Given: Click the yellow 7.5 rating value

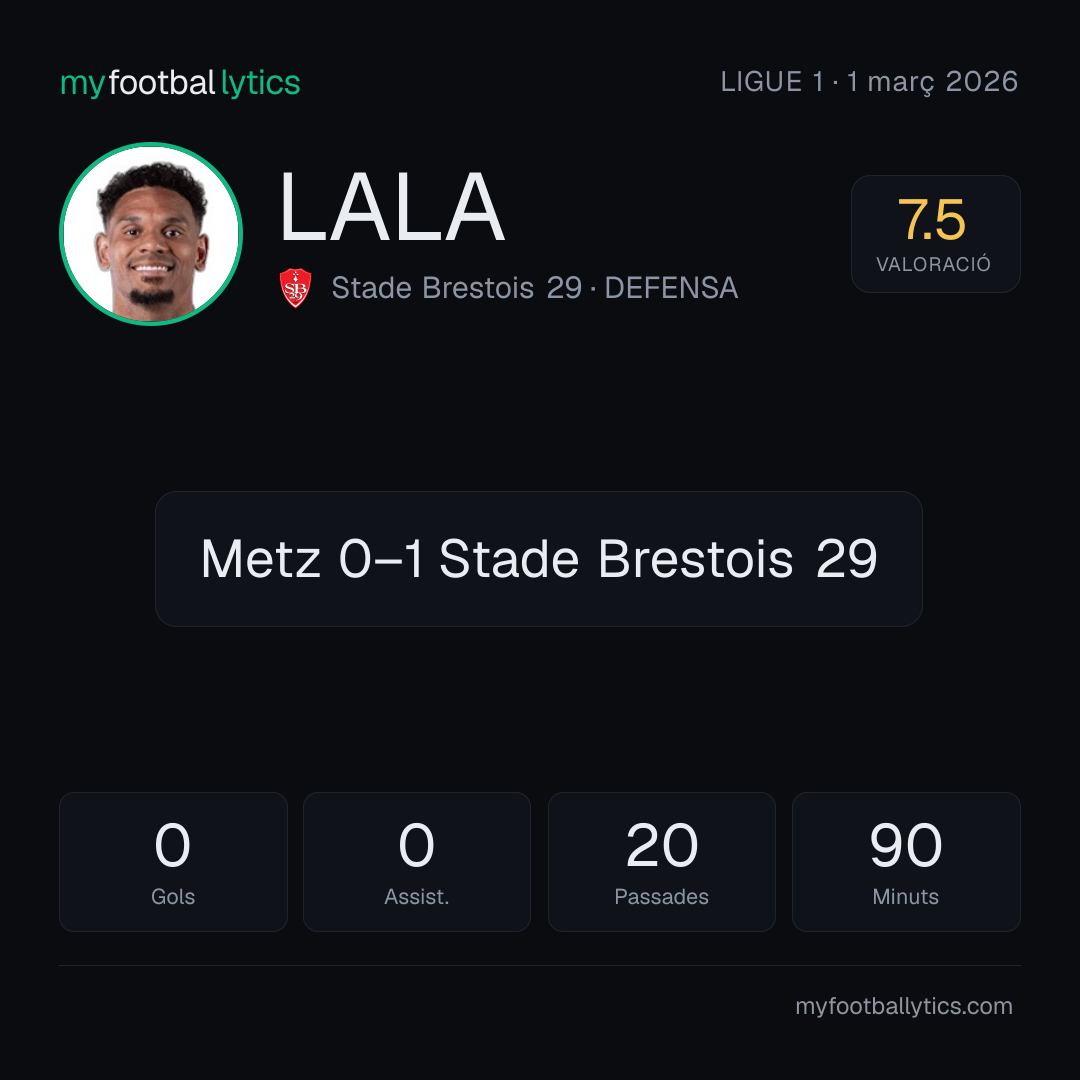Looking at the screenshot, I should [932, 220].
